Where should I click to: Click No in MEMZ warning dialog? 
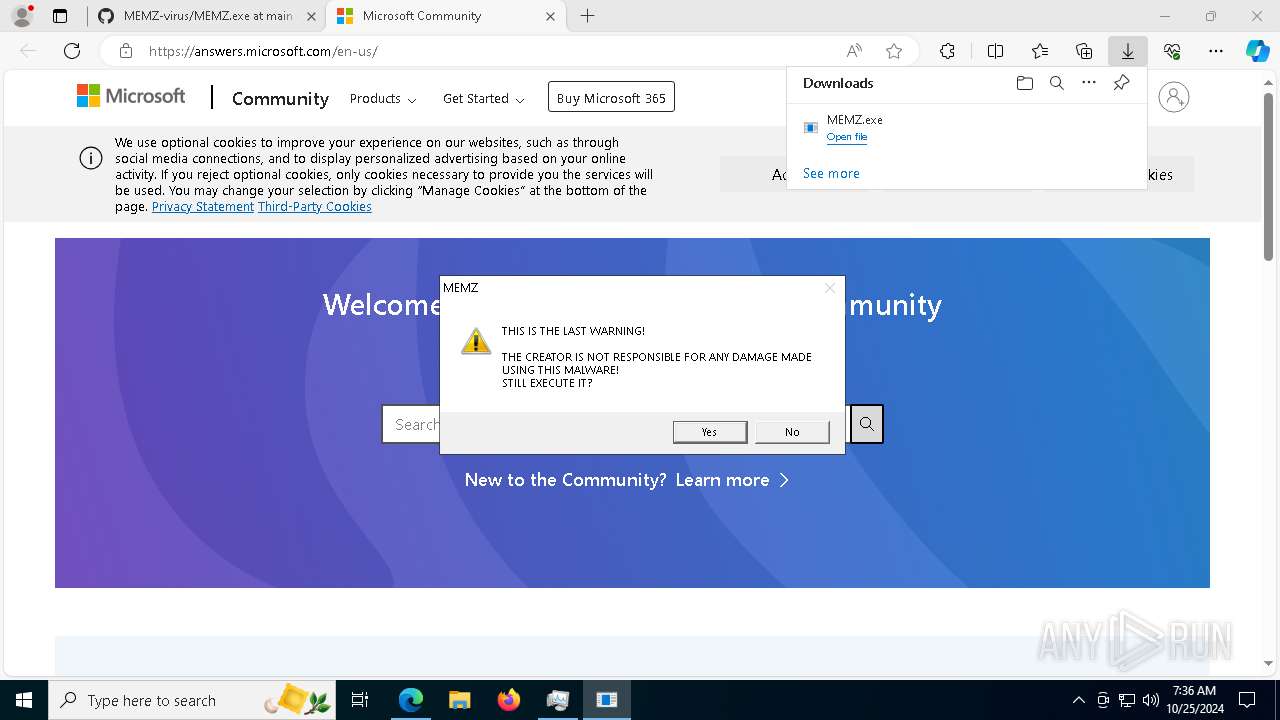click(792, 431)
